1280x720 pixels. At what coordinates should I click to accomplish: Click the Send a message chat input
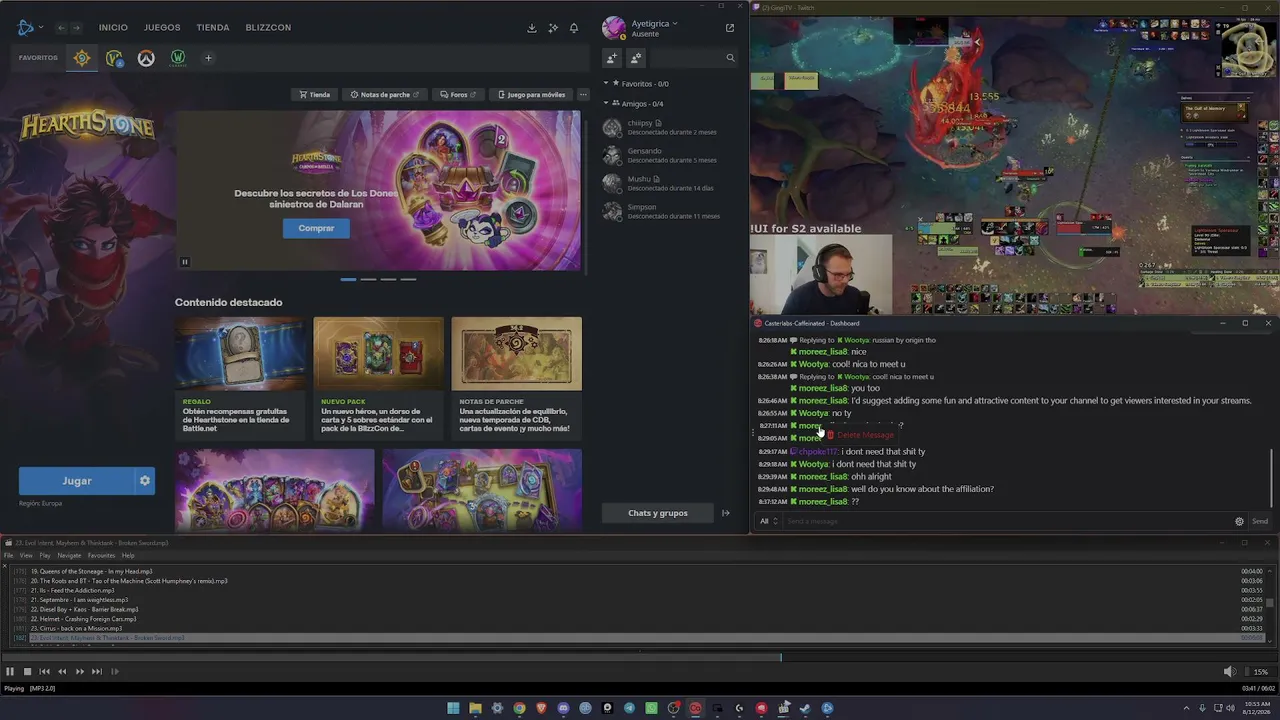pyautogui.click(x=1007, y=521)
